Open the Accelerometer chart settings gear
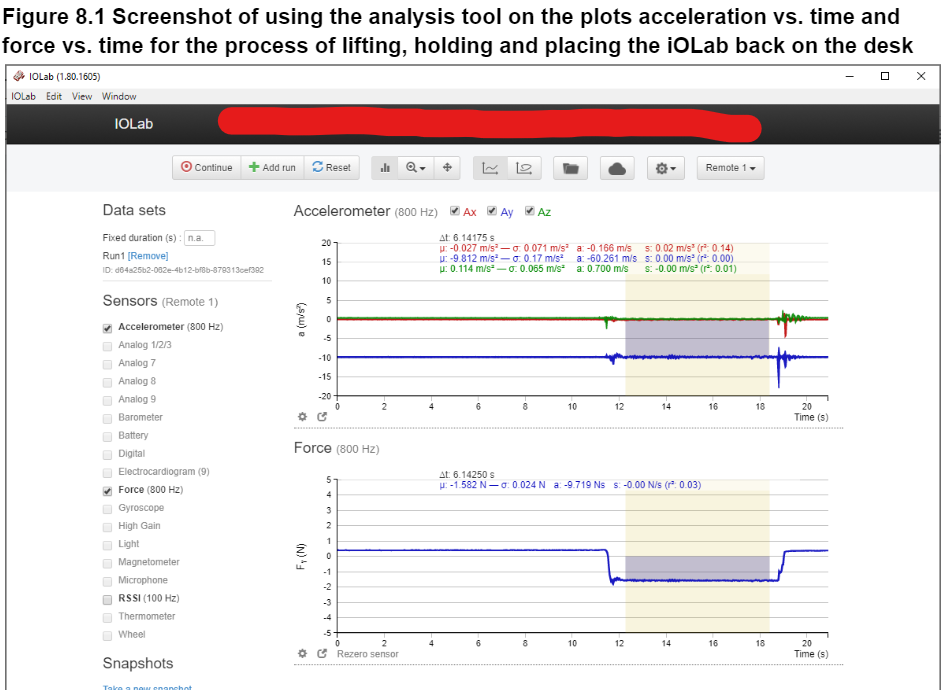The width and height of the screenshot is (945, 690). [x=302, y=416]
